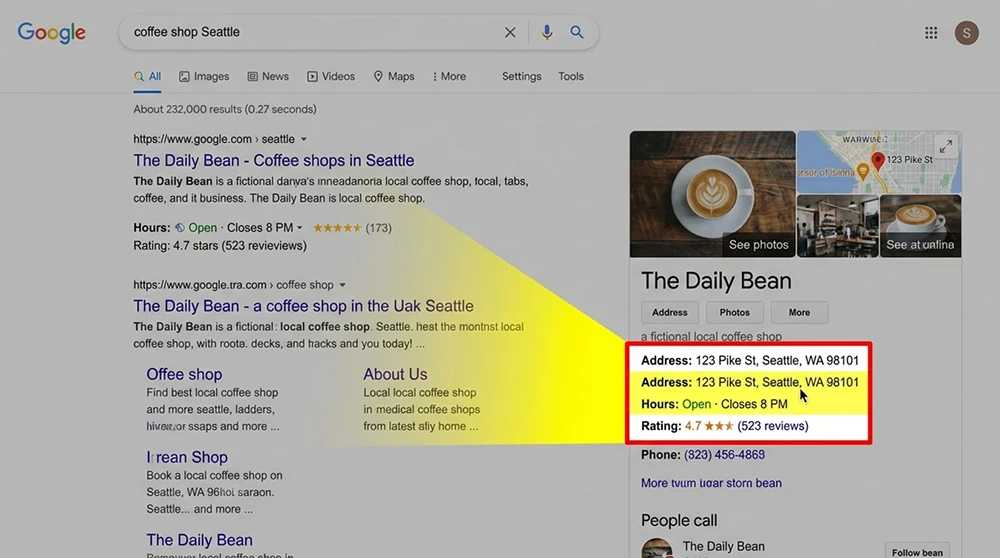Open The Daily Bean - Coffee shops in Seattle

(274, 160)
